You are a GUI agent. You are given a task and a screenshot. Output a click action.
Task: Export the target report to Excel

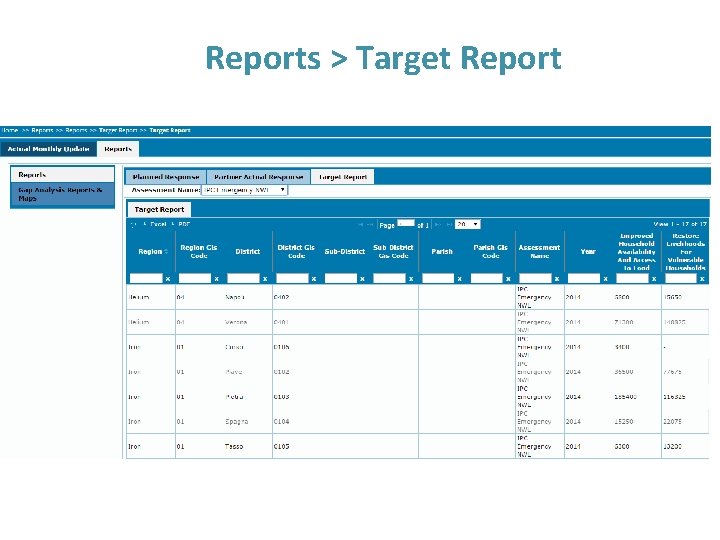(x=155, y=224)
